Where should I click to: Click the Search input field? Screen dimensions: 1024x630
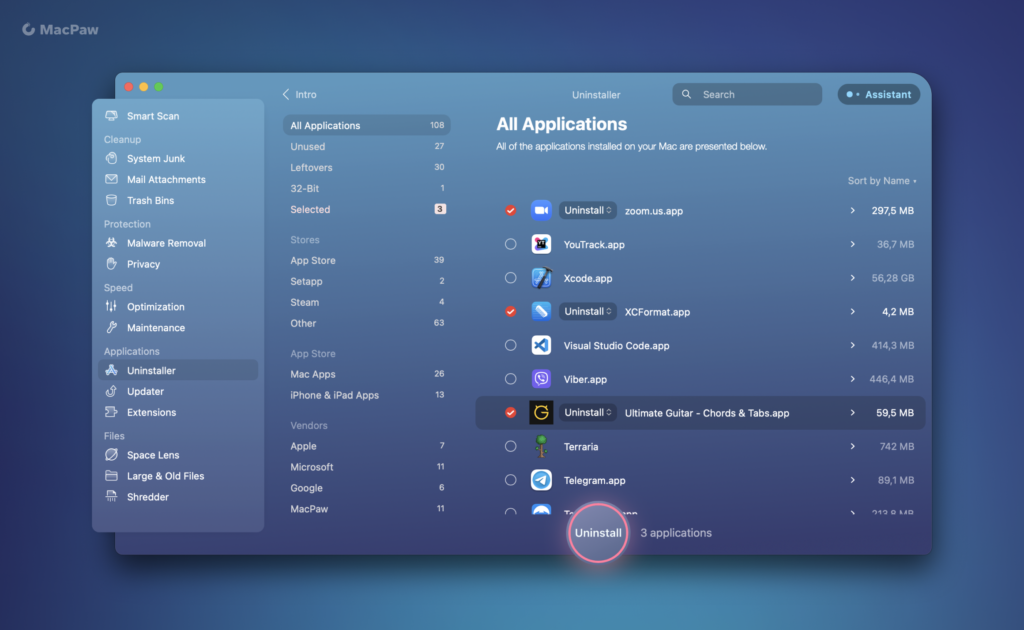point(747,94)
